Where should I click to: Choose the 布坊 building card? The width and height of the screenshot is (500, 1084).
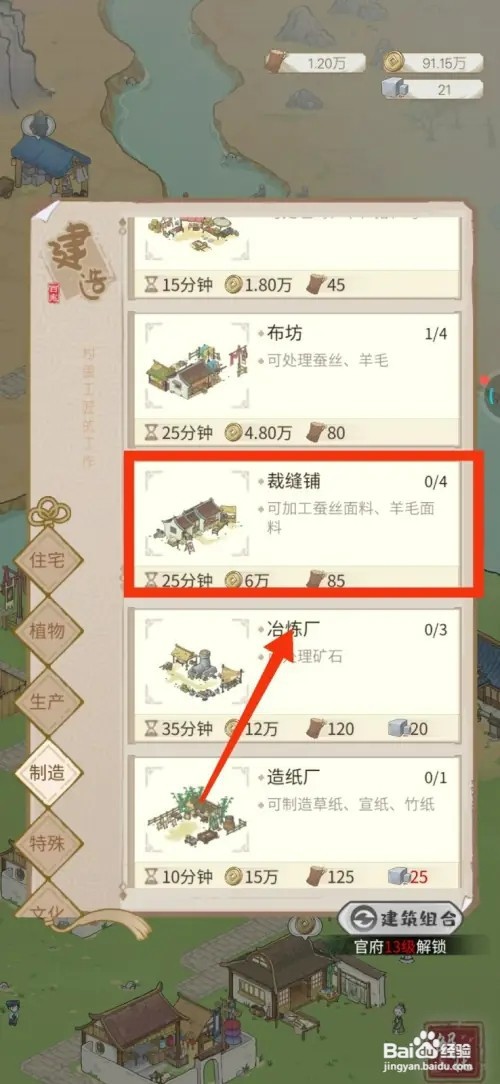click(295, 378)
